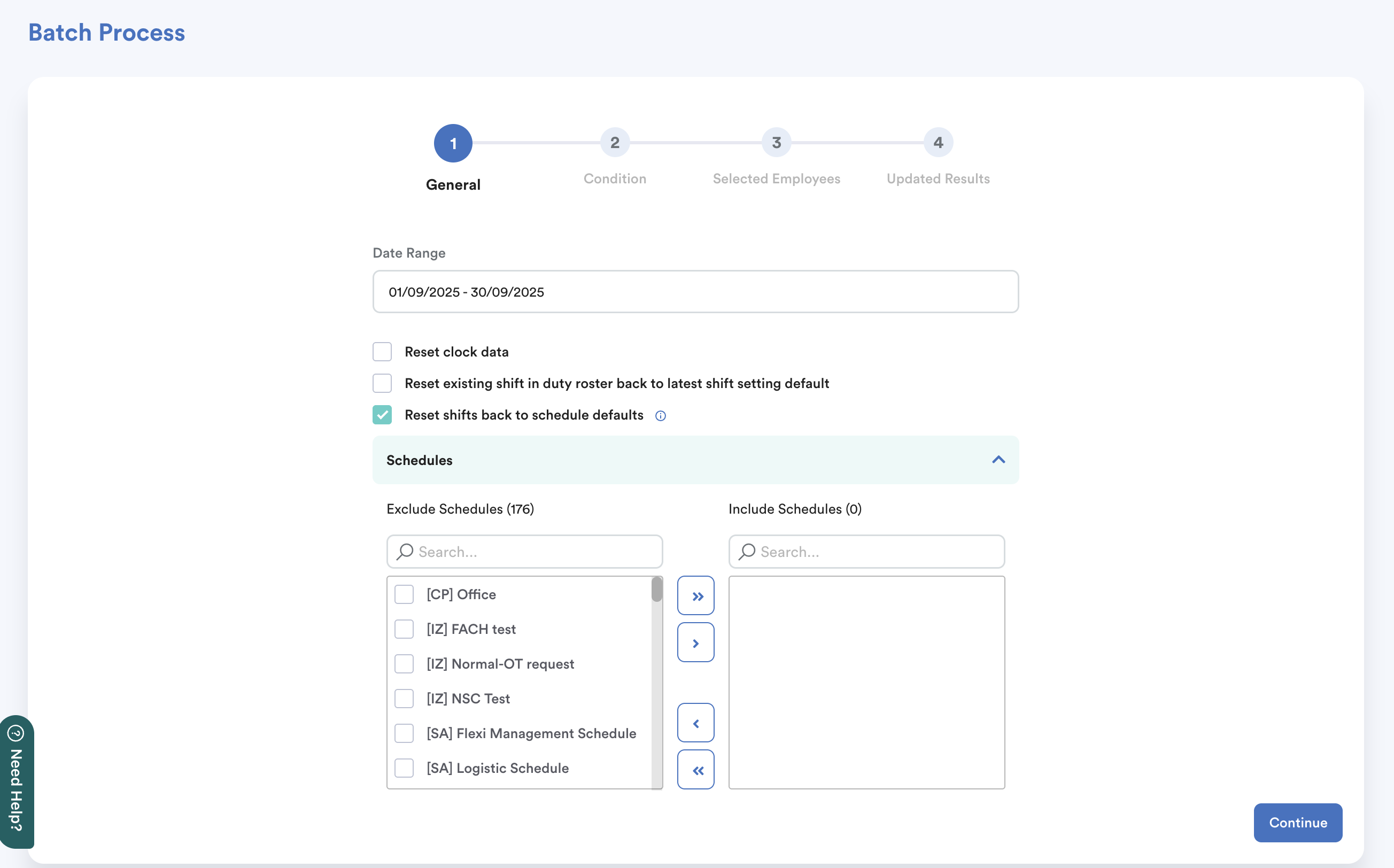Click search magnifier in Exclude Schedules box

pos(405,552)
